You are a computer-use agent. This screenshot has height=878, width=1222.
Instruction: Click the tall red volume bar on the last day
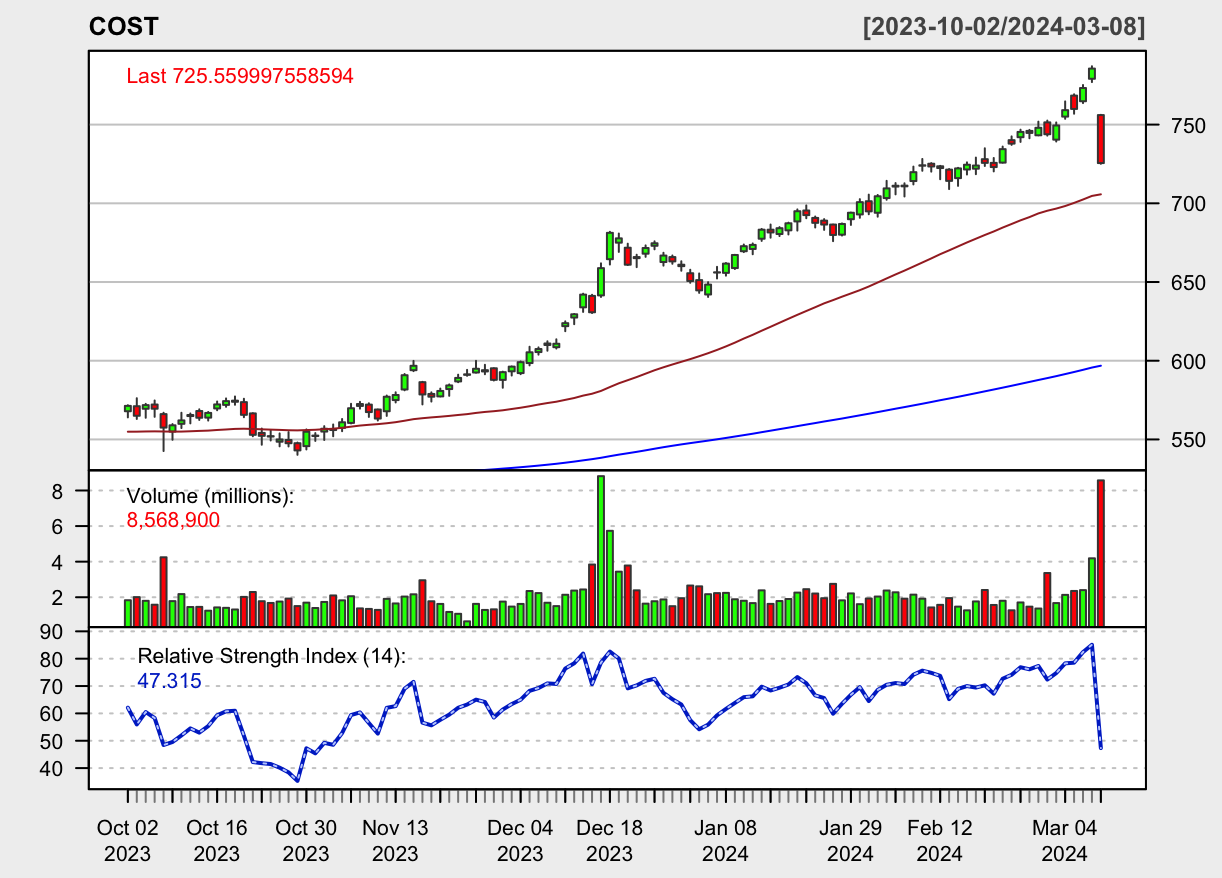click(x=1101, y=553)
